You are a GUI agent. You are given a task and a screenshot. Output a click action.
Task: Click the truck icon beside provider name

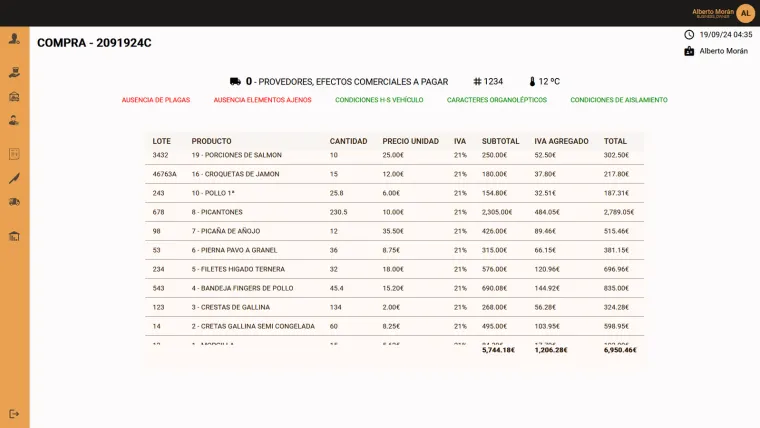pos(235,81)
